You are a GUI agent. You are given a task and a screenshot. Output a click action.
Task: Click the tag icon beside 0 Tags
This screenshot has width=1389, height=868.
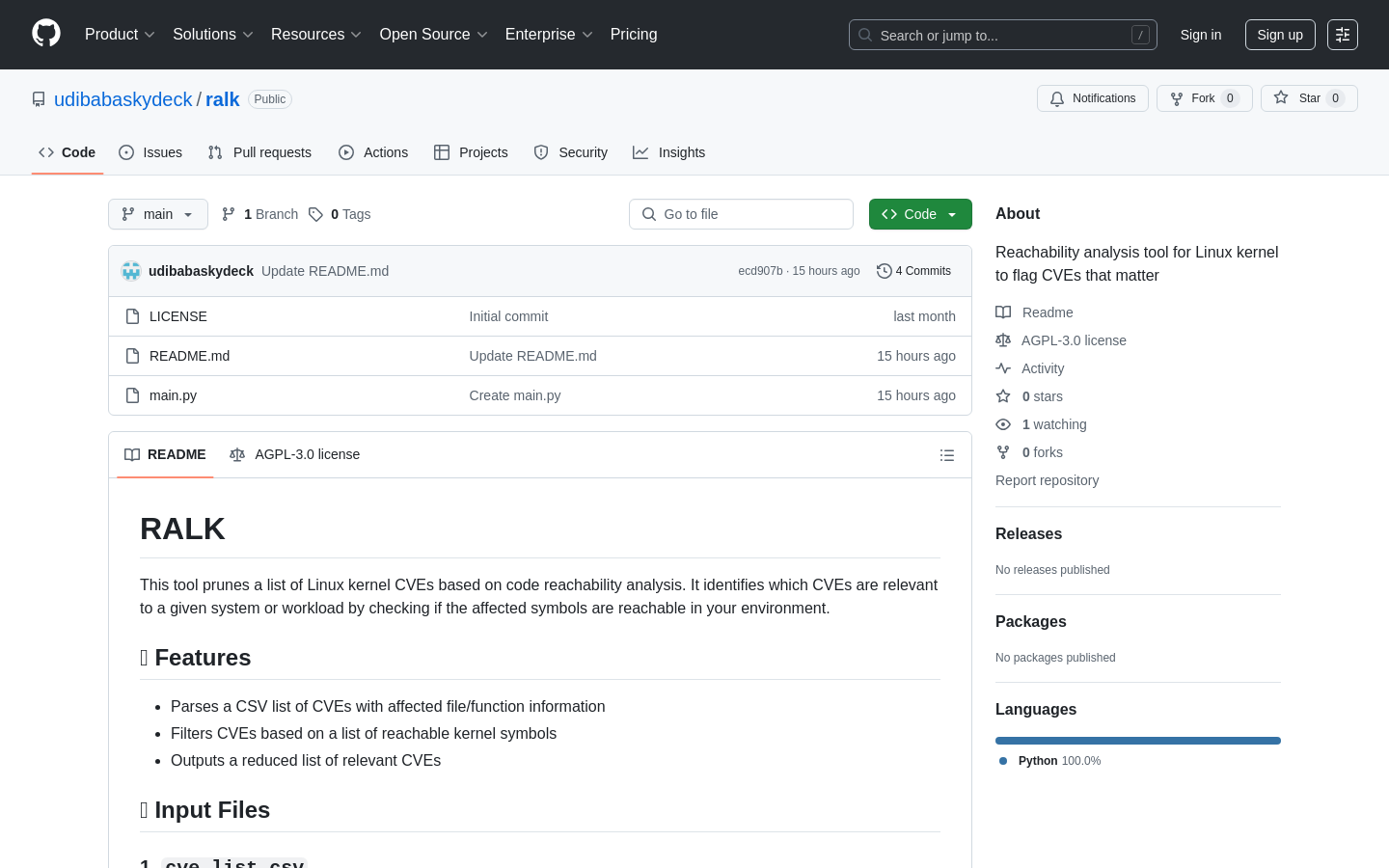[315, 214]
